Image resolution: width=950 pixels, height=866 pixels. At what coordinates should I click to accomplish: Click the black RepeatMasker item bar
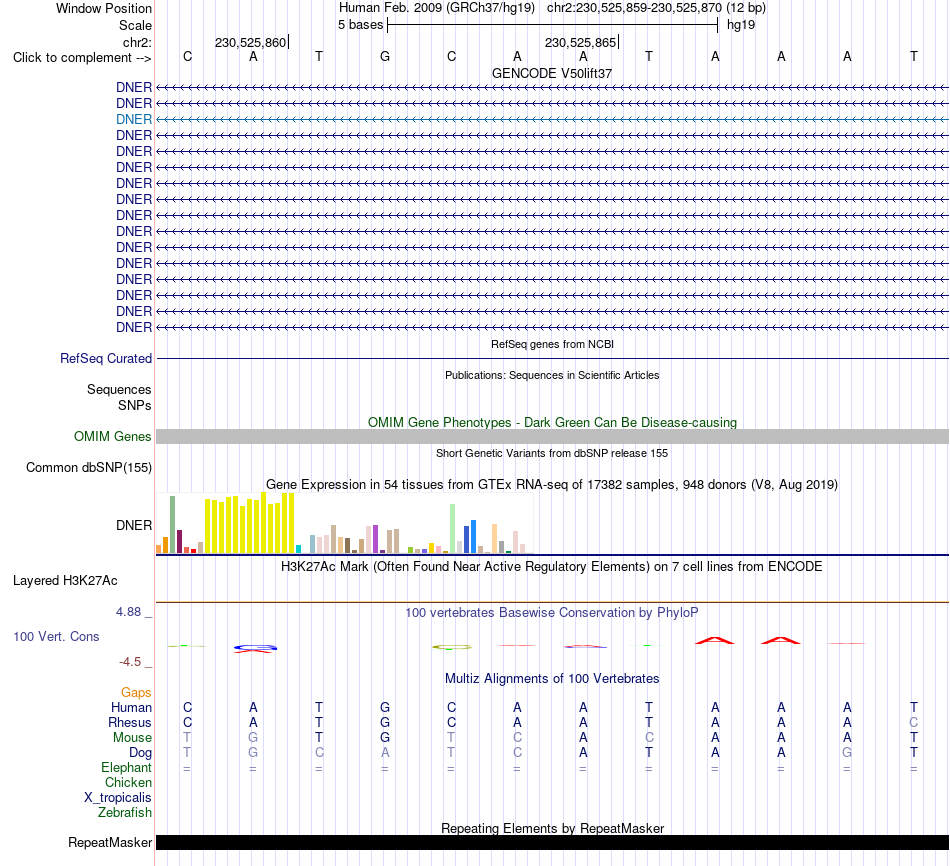[x=552, y=842]
